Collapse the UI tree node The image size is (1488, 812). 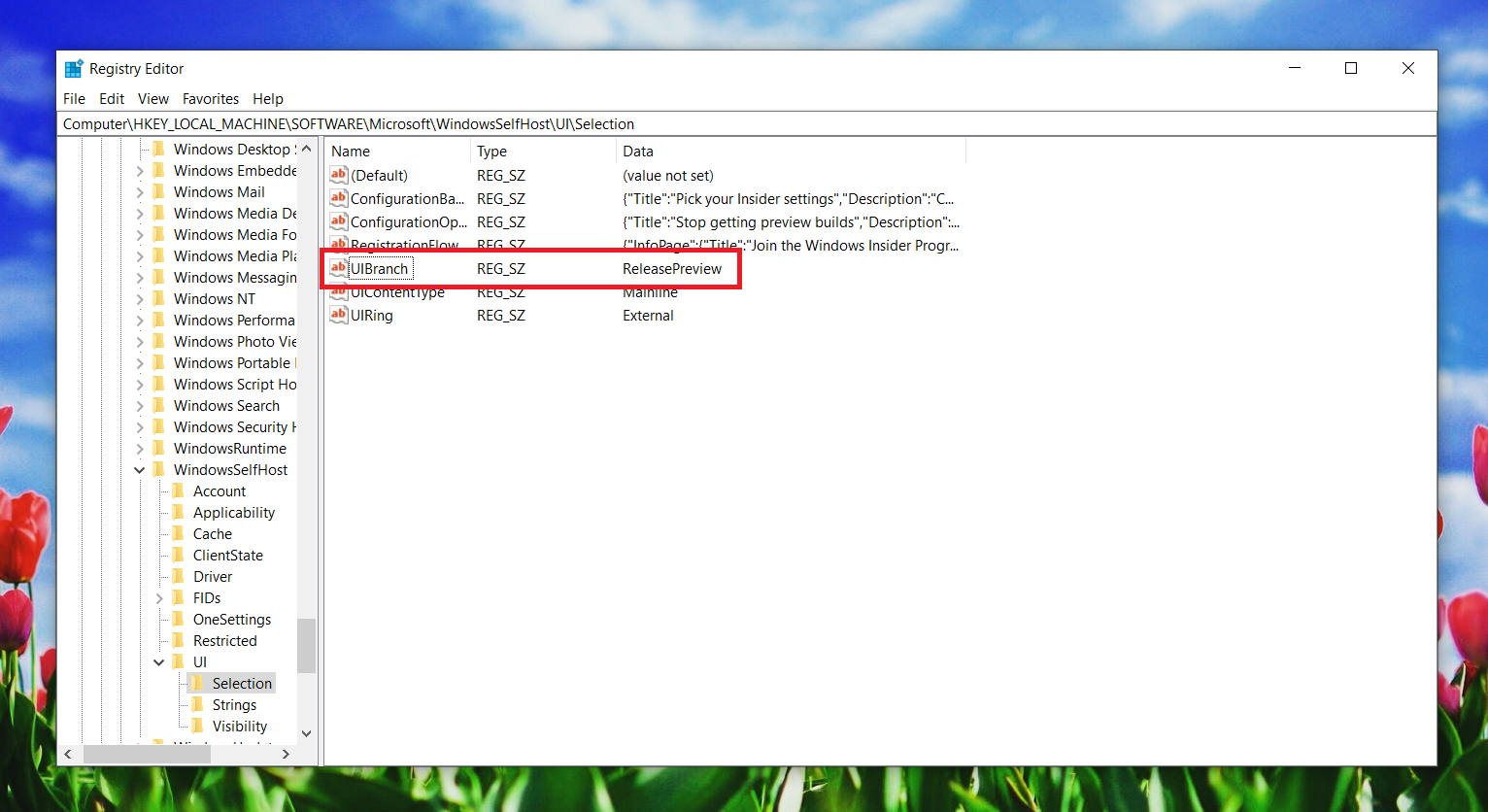(159, 661)
